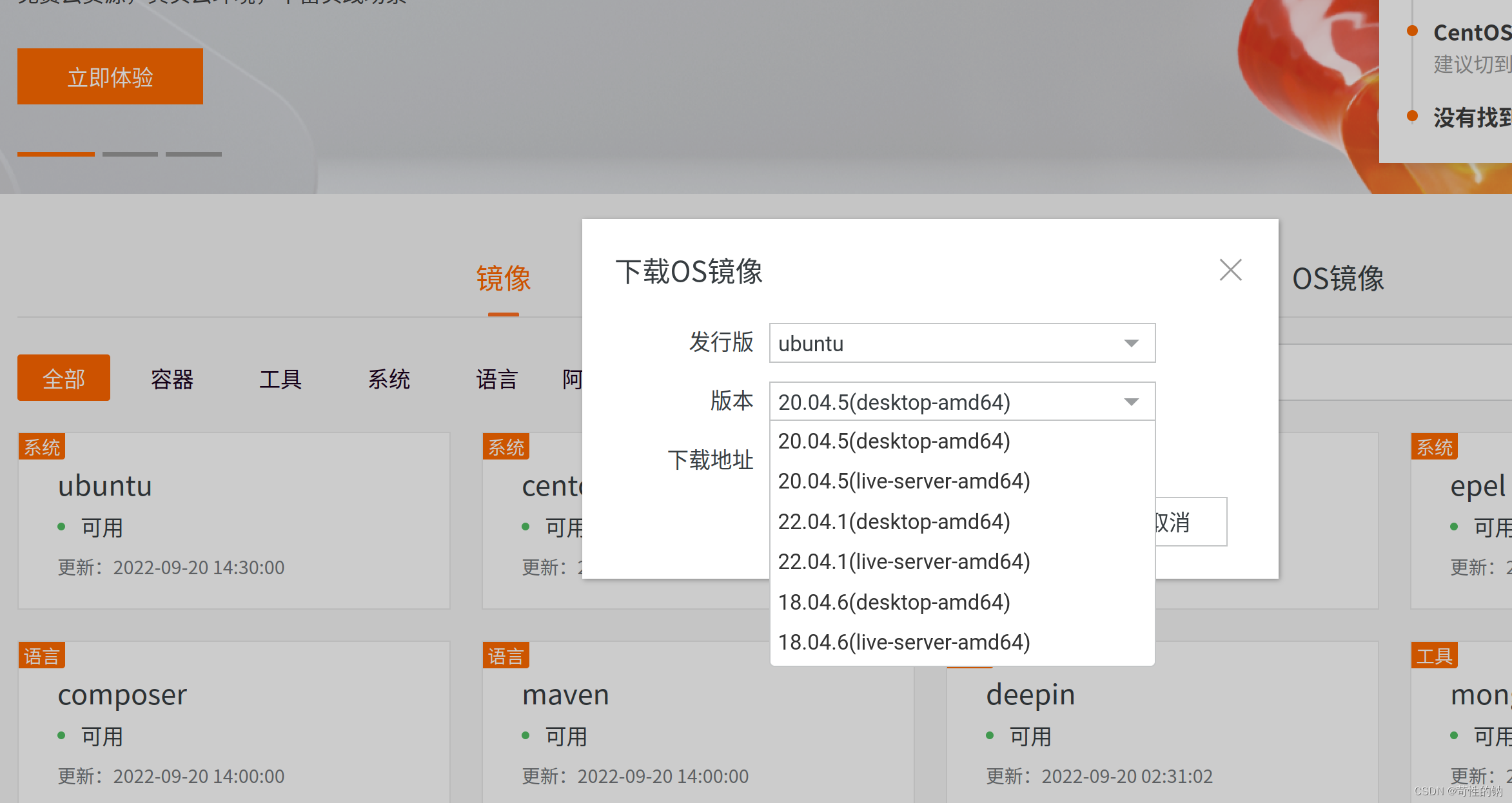Close the 下载OS镜像 dialog

pyautogui.click(x=1230, y=270)
